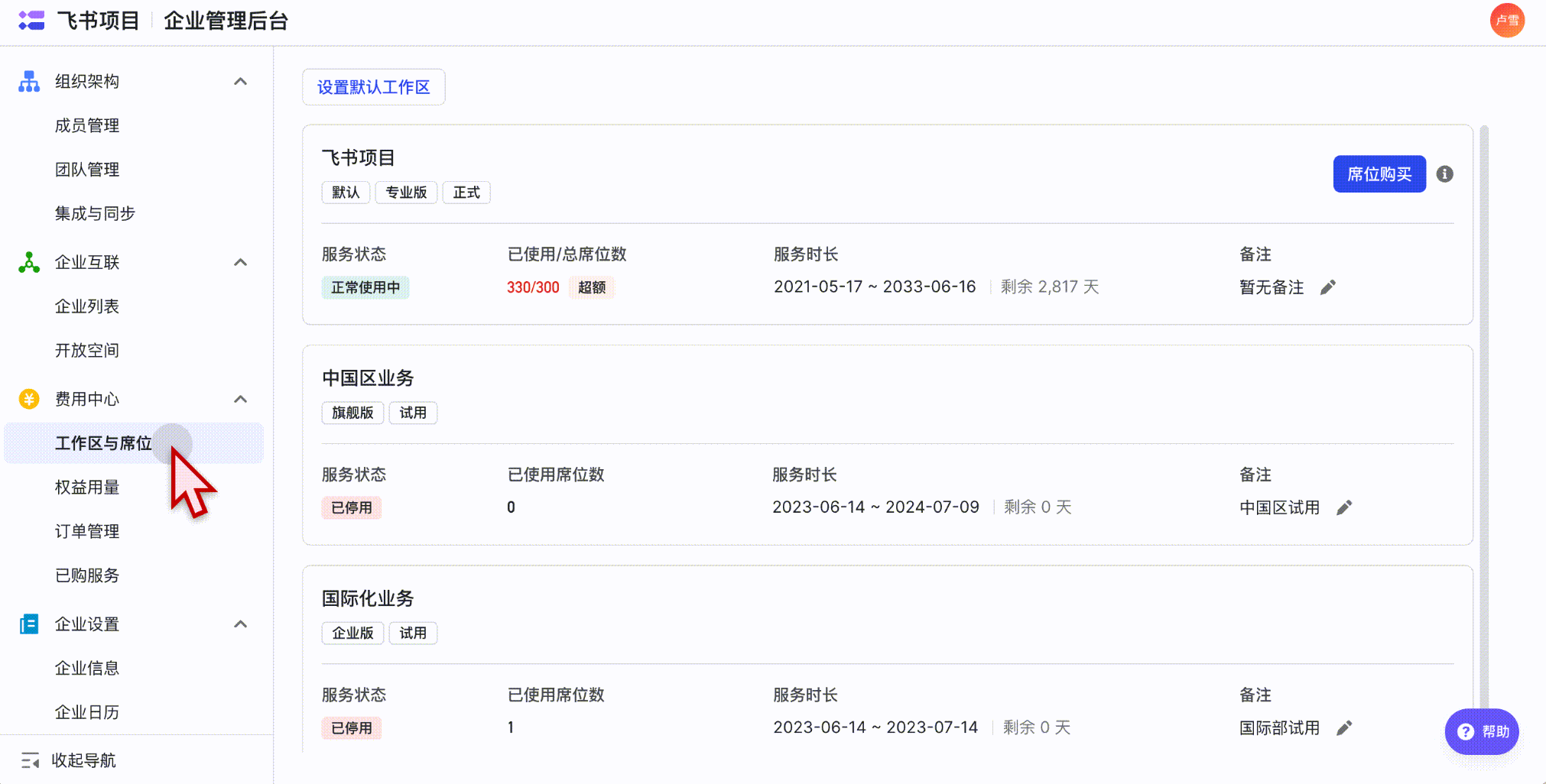1546x784 pixels.
Task: Click the 企业版 tag
Action: click(x=352, y=633)
